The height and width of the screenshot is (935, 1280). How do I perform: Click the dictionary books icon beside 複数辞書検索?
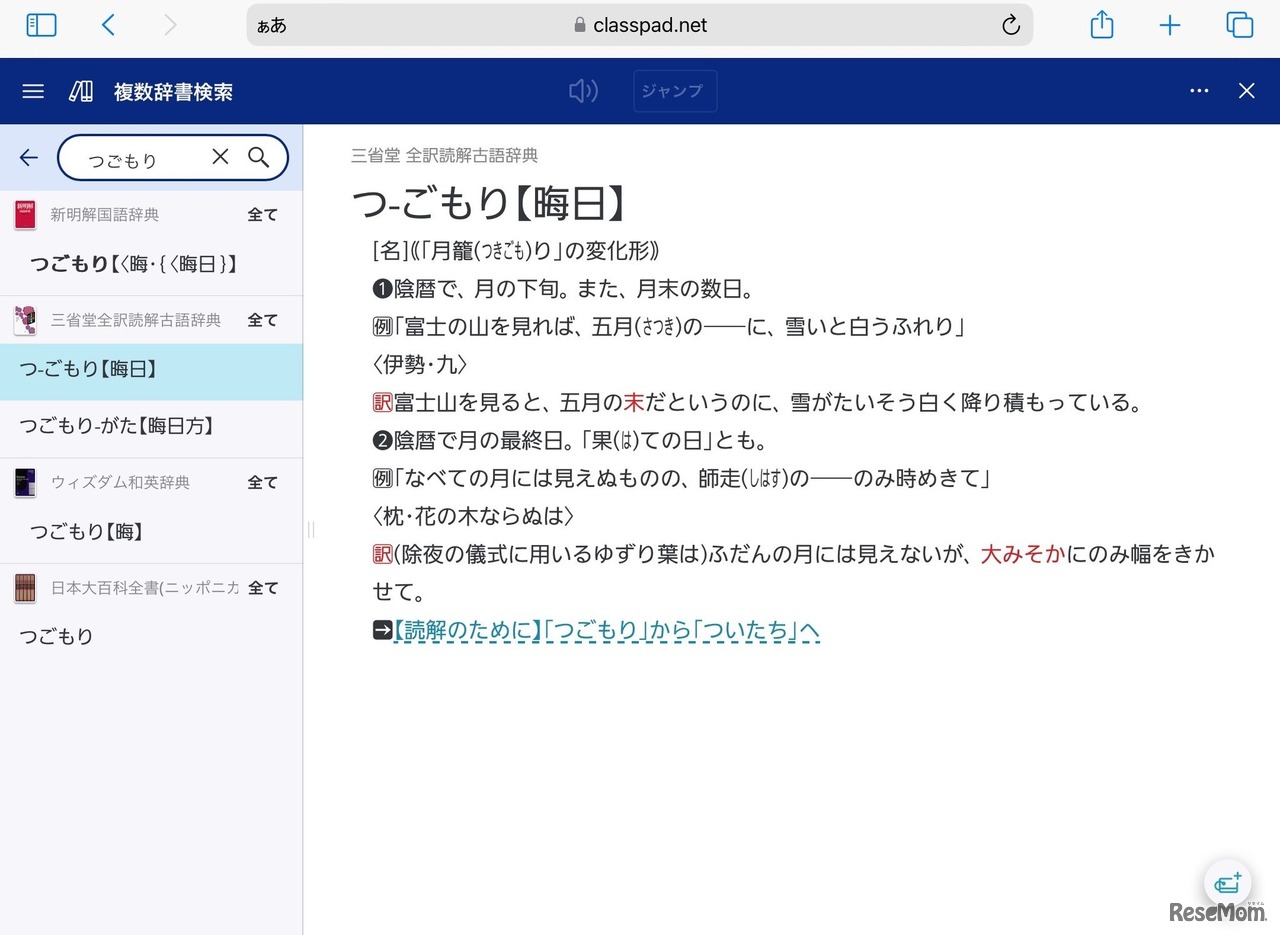click(x=81, y=91)
